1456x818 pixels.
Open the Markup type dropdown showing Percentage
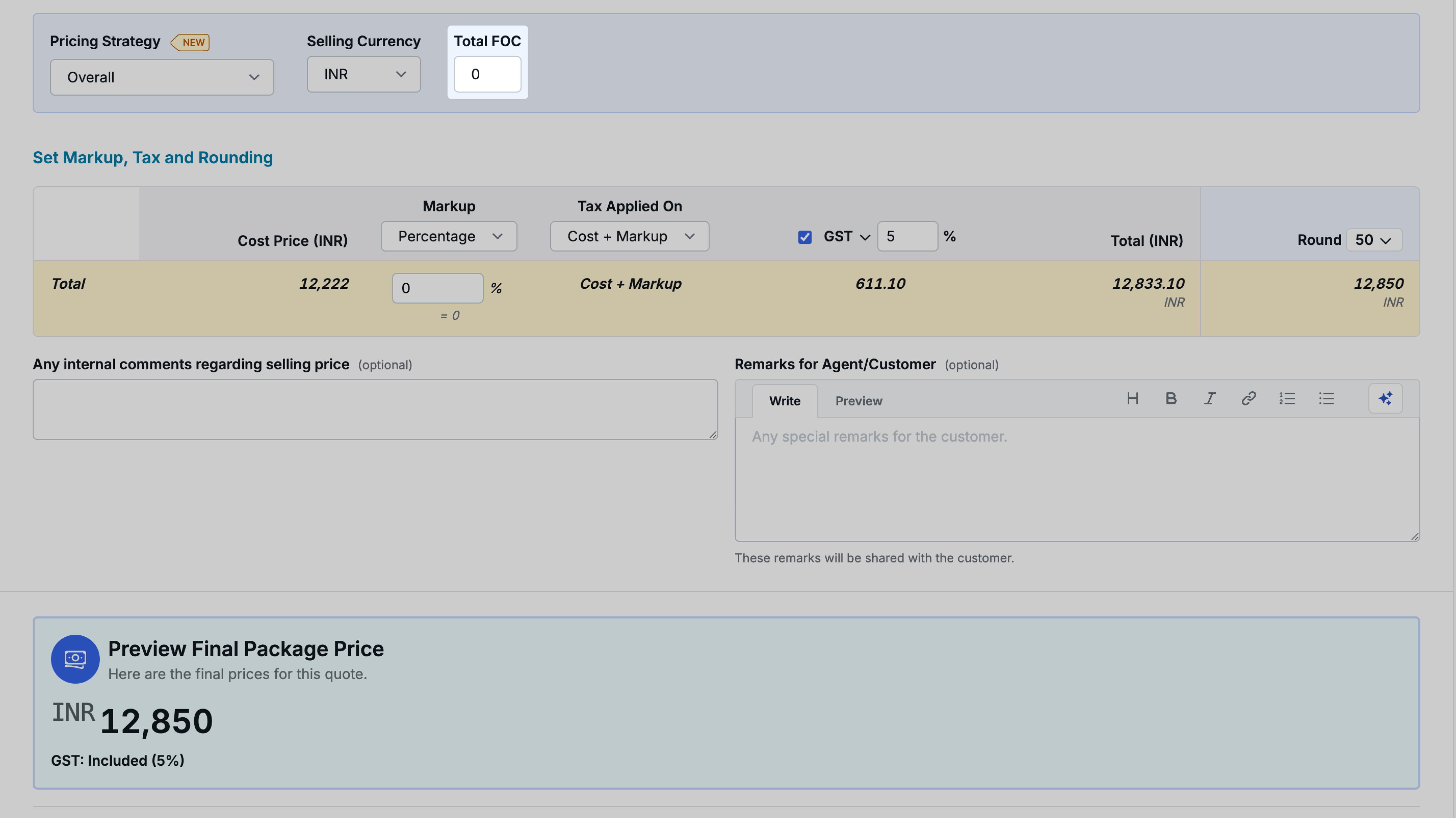pyautogui.click(x=449, y=236)
